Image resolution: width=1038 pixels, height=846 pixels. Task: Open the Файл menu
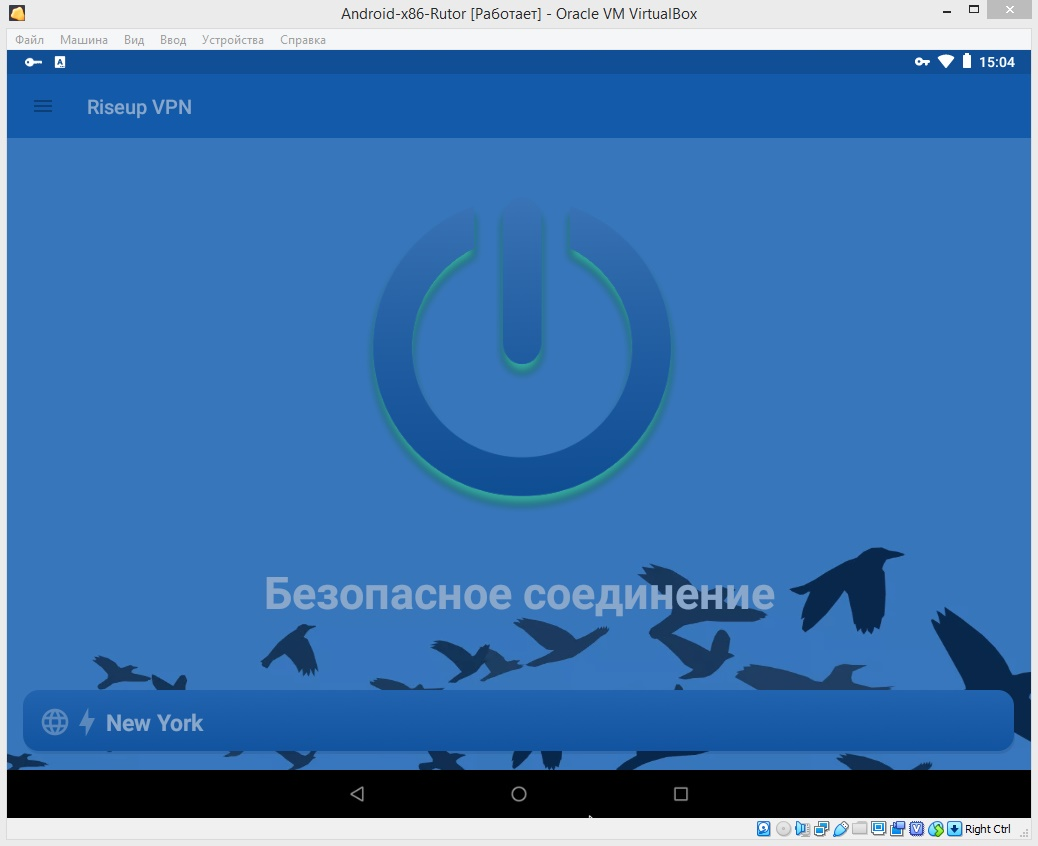click(x=29, y=40)
